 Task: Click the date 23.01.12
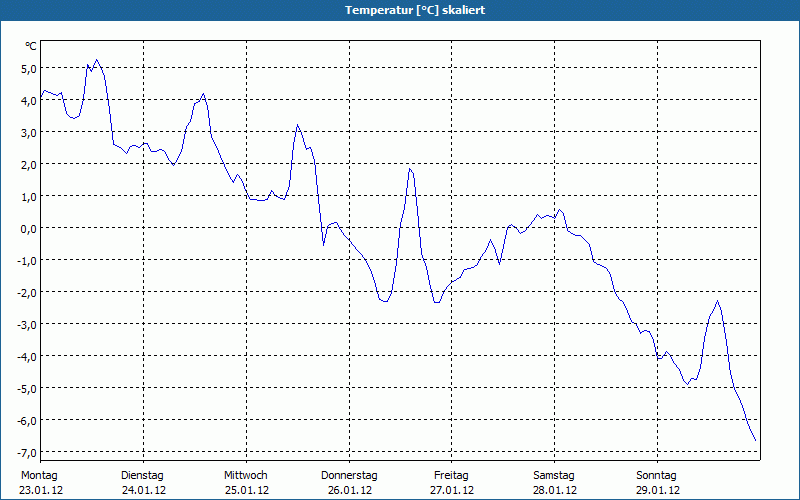41,490
